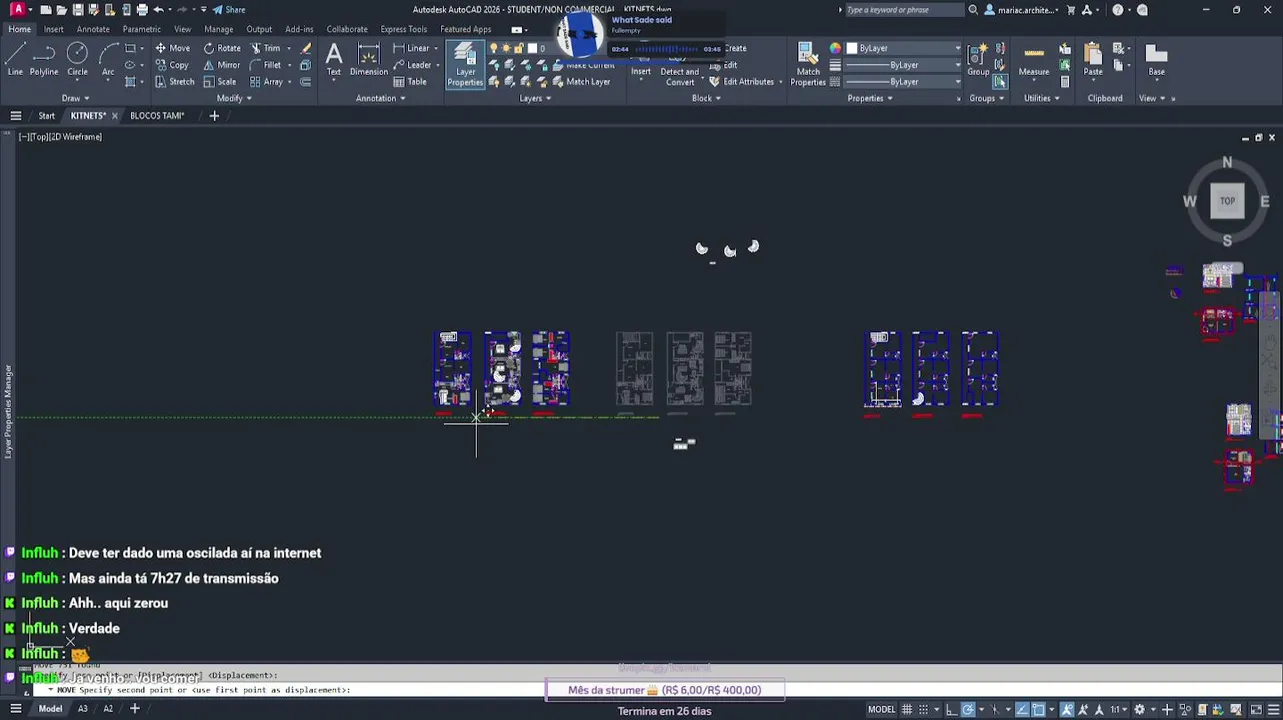Click the keyword search field
Image resolution: width=1283 pixels, height=720 pixels.
click(x=904, y=10)
